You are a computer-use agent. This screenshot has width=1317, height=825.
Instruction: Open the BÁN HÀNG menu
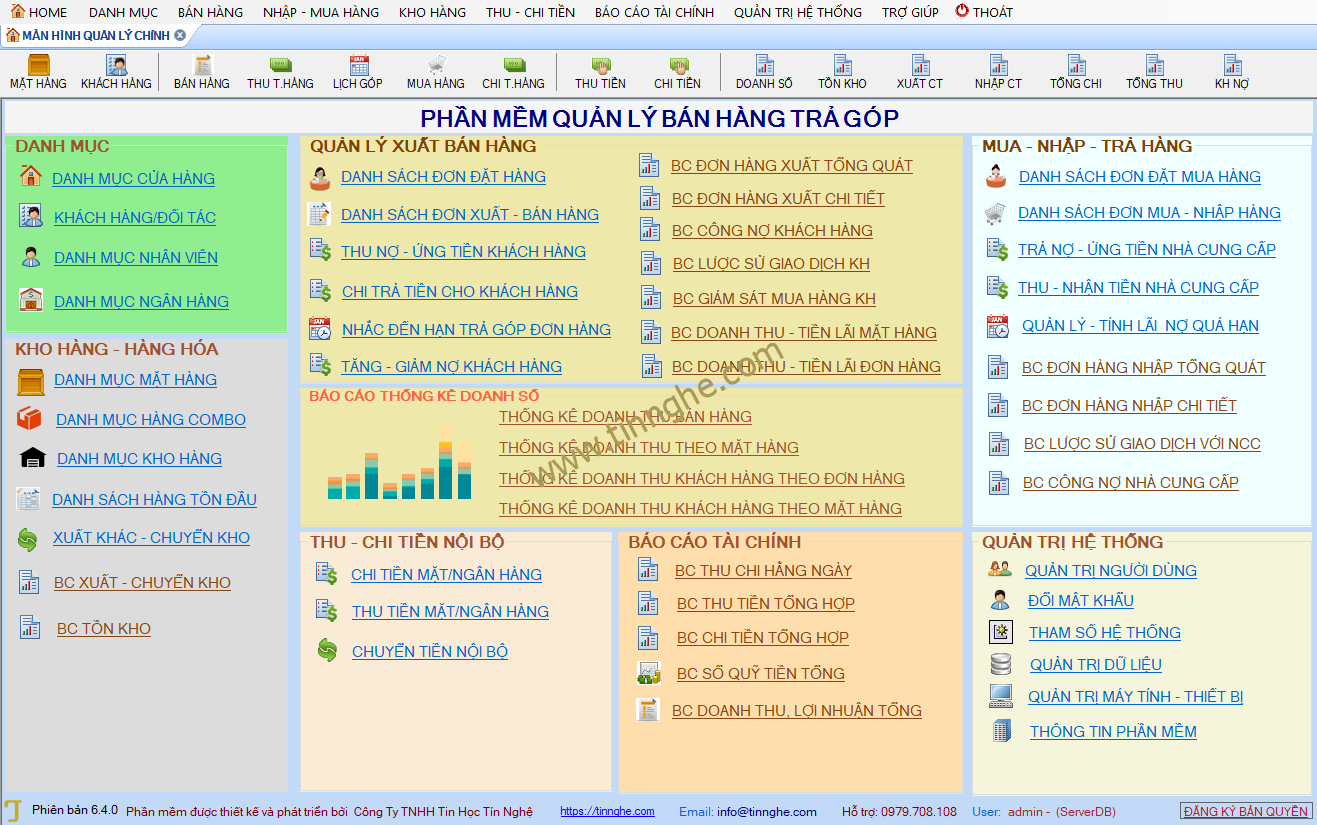point(210,12)
